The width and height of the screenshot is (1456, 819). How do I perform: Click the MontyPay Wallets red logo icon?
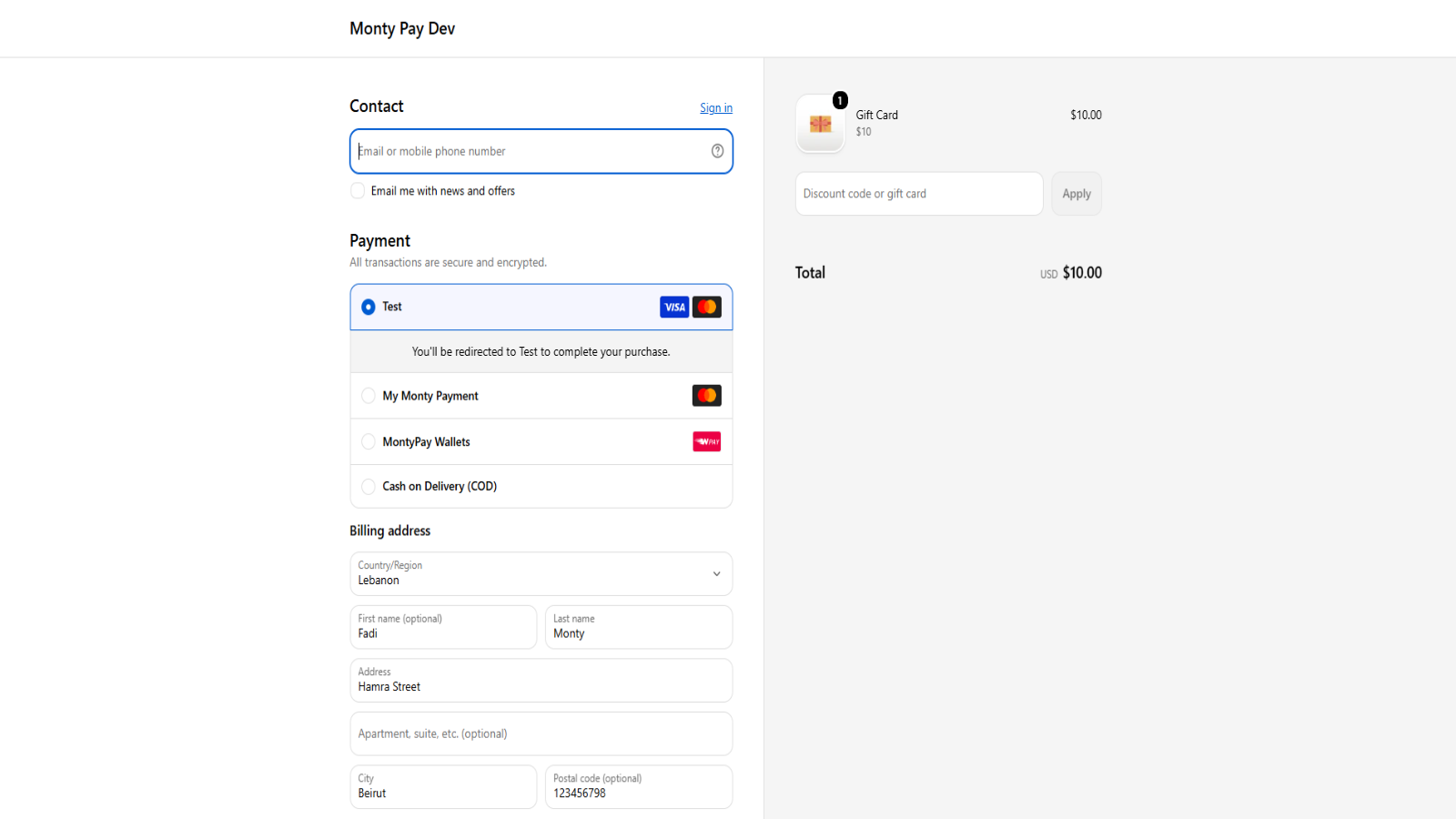coord(707,441)
